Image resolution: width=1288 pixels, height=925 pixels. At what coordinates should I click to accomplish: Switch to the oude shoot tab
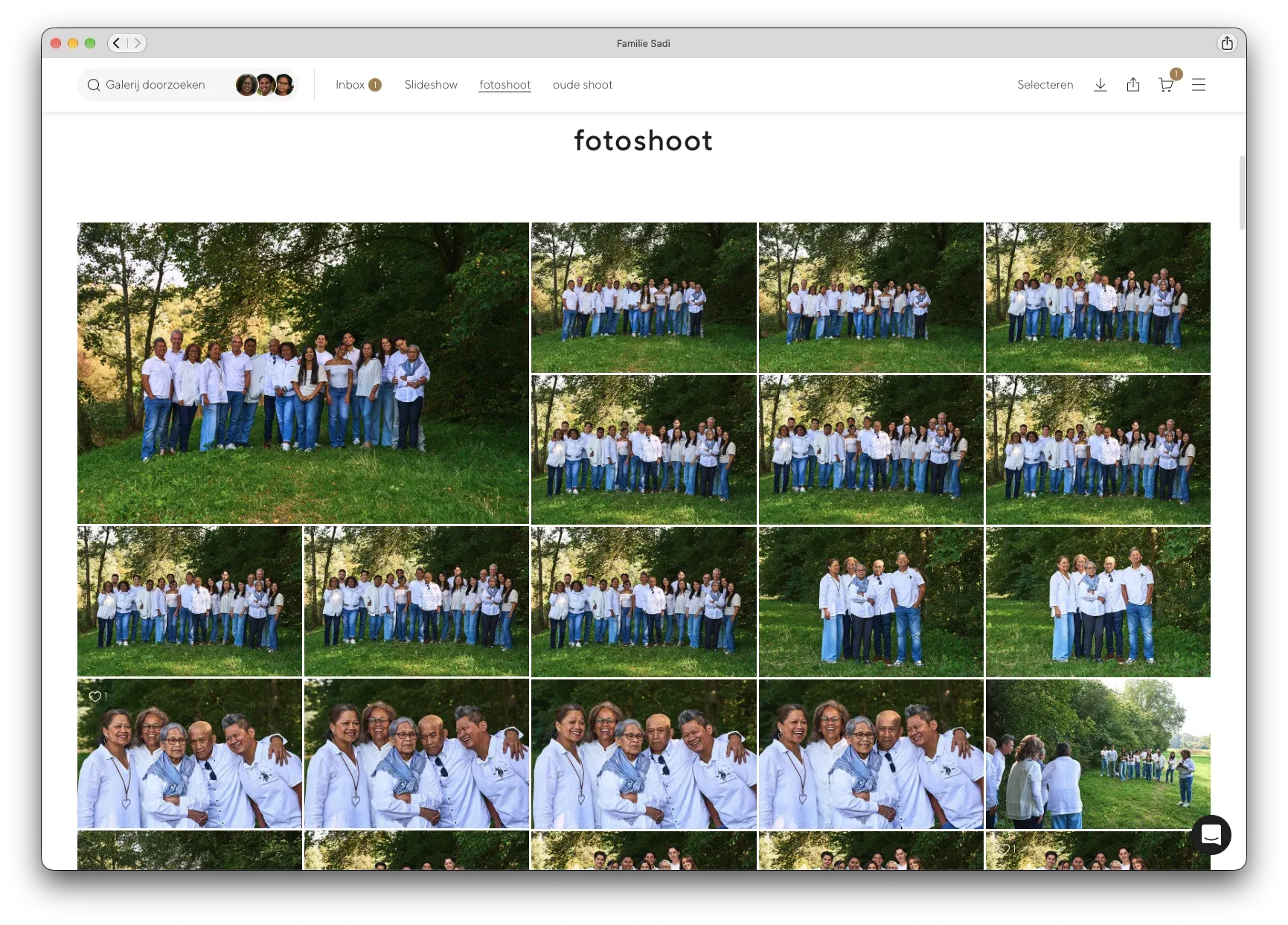[583, 85]
